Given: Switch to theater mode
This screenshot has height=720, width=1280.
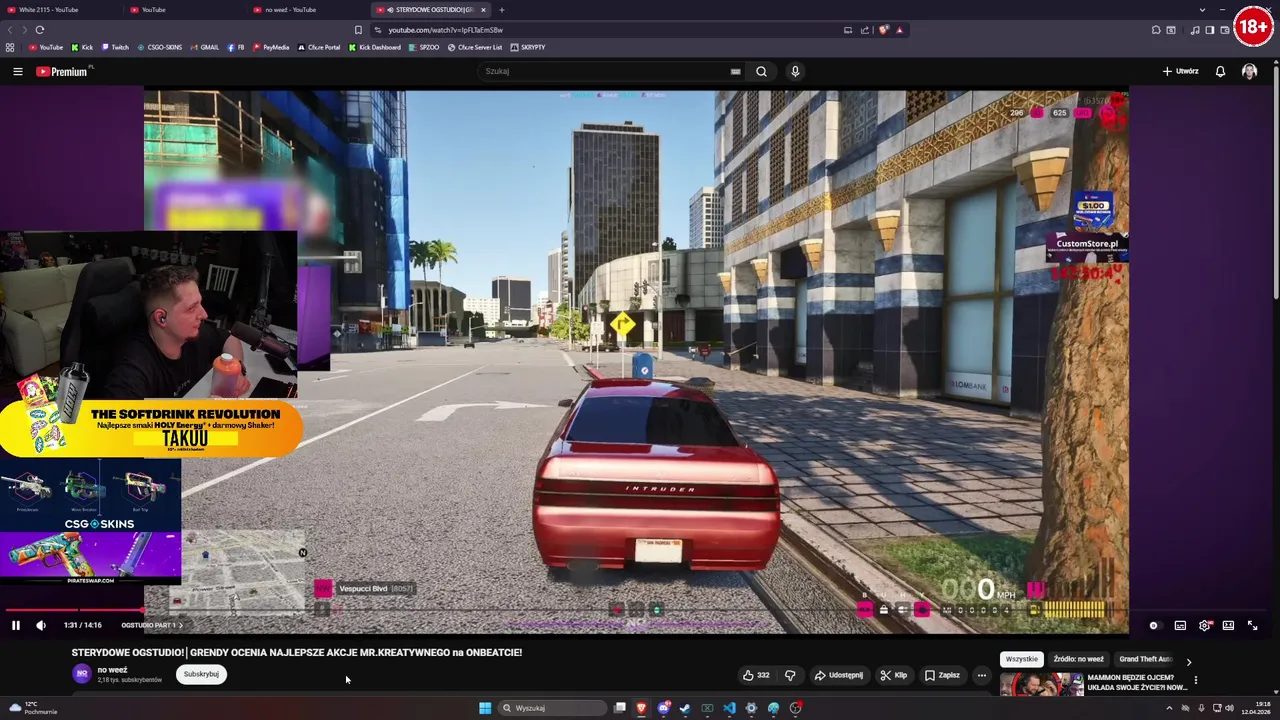Looking at the screenshot, I should click(x=1228, y=625).
